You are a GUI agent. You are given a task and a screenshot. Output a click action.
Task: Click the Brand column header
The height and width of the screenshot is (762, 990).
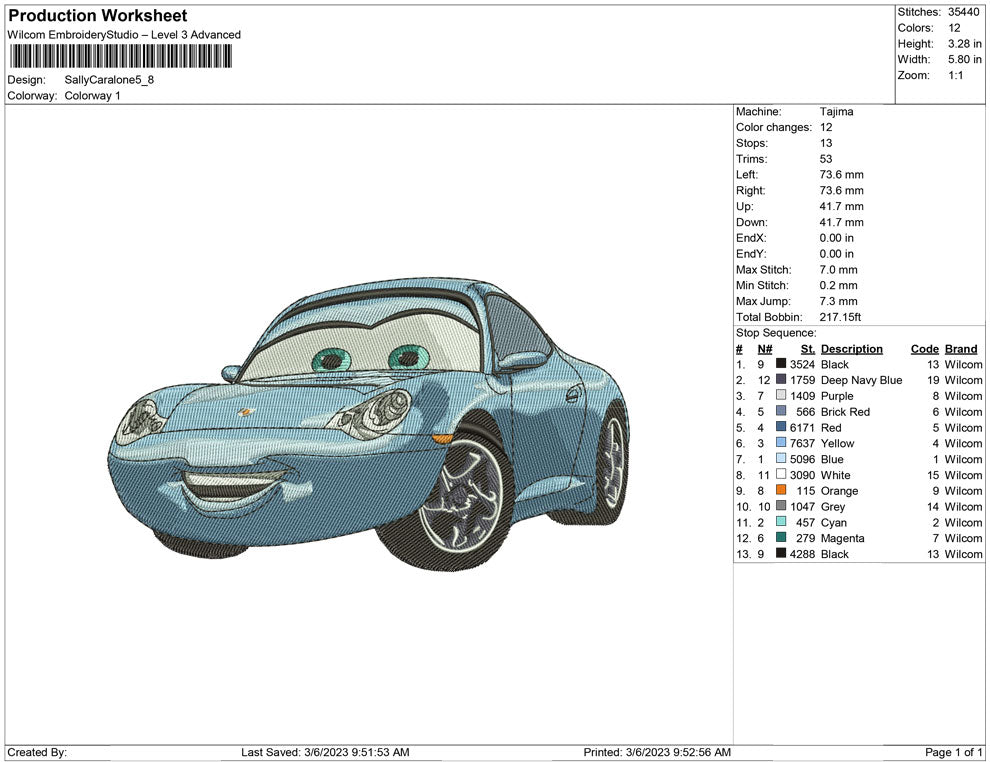coord(960,349)
